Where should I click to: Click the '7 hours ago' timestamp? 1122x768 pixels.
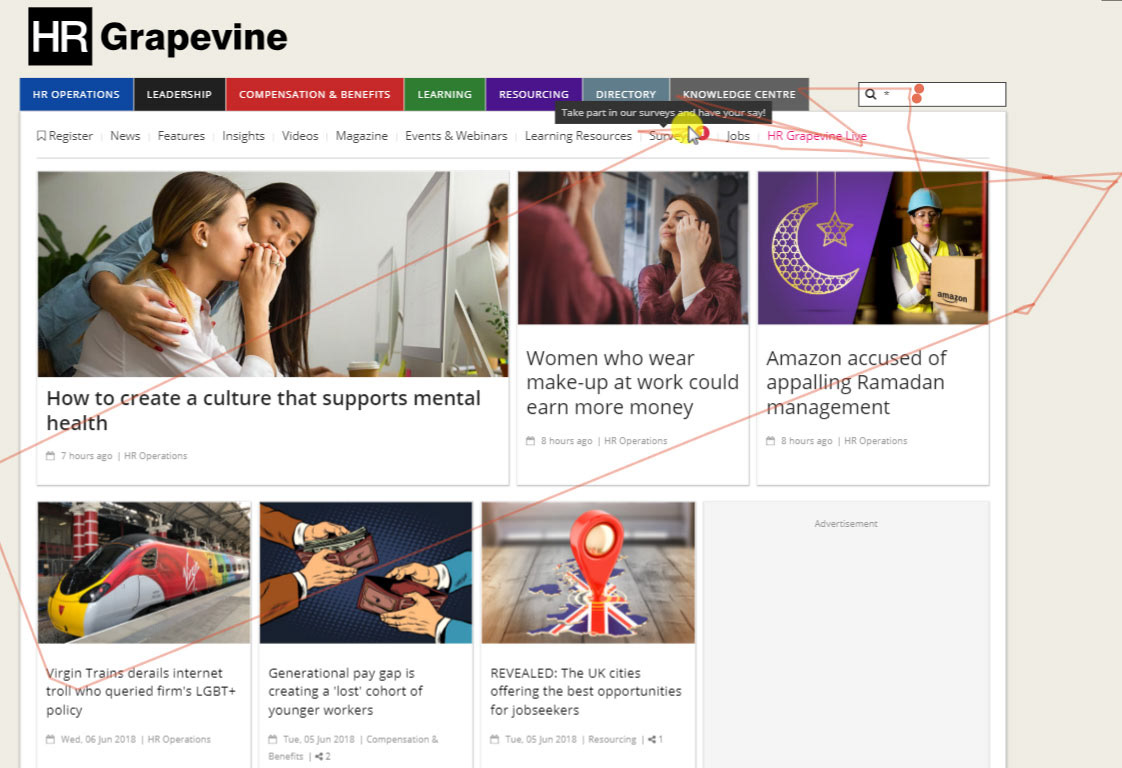pos(87,456)
